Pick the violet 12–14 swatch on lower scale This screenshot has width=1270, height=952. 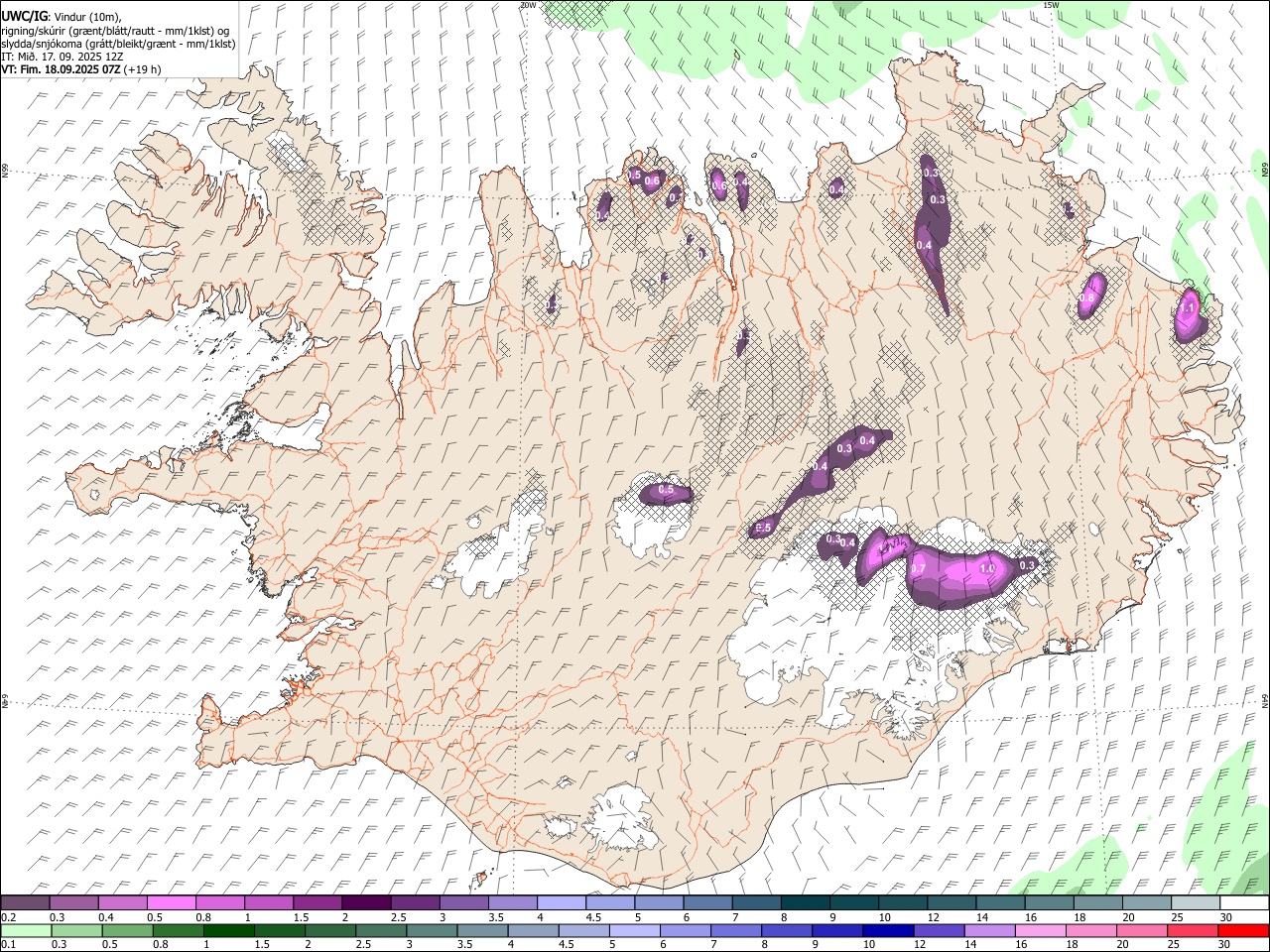[940, 930]
